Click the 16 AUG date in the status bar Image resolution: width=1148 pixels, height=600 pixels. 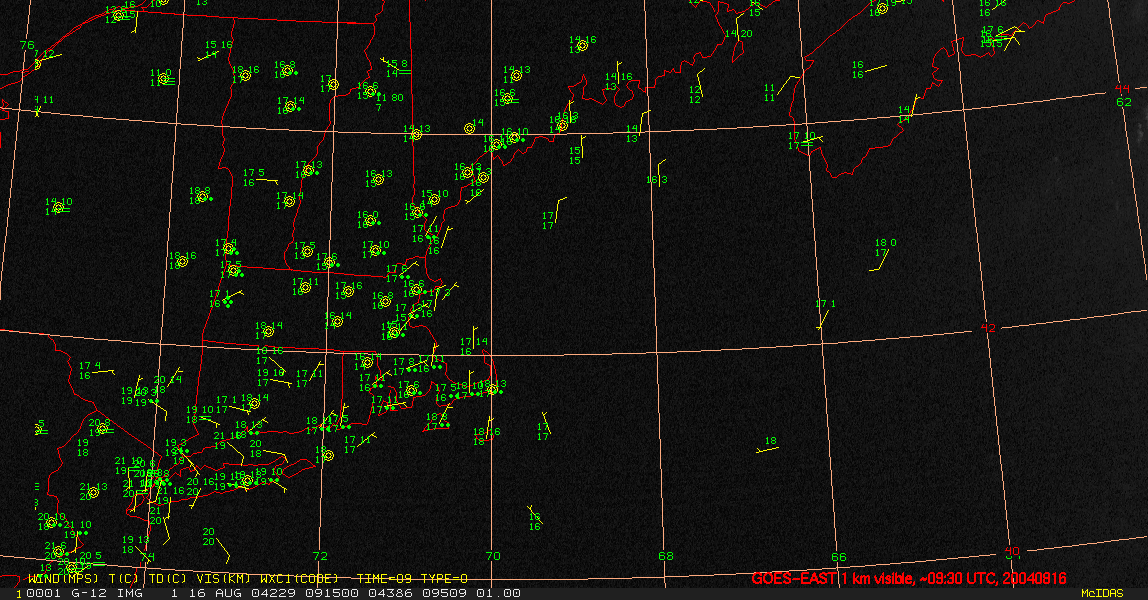coord(215,593)
